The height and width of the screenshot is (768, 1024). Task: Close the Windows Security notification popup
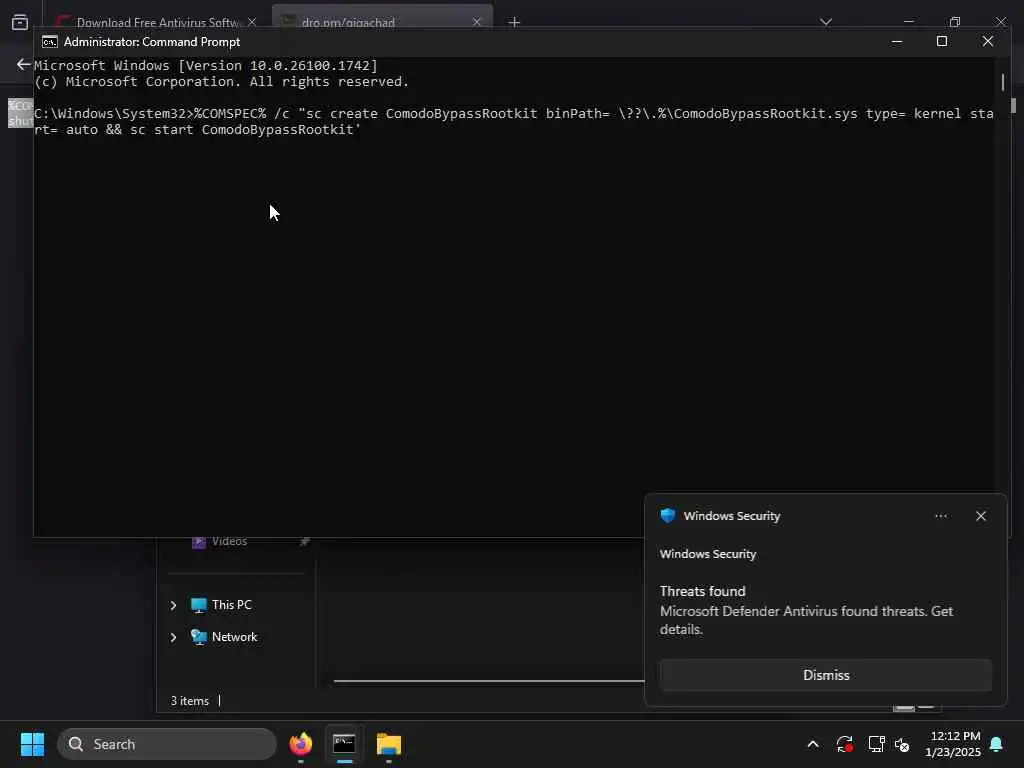980,516
